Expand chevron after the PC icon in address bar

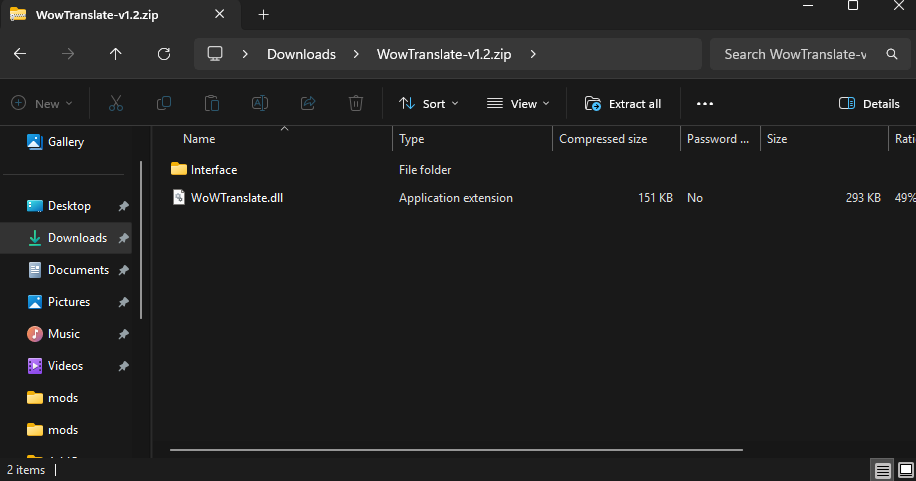click(245, 54)
